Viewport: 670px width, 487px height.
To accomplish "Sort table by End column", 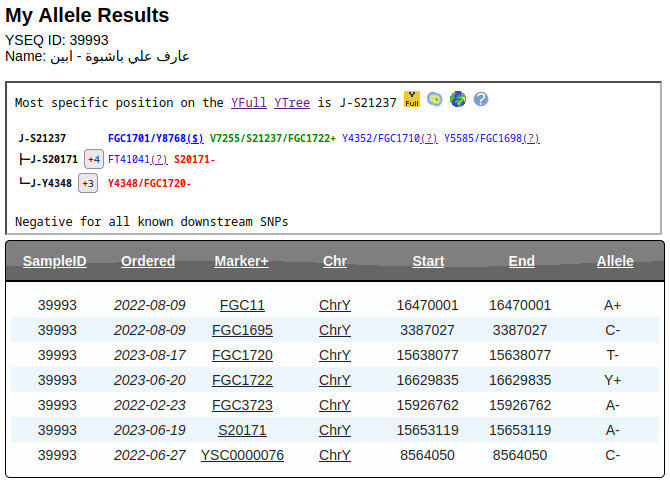I will [521, 261].
